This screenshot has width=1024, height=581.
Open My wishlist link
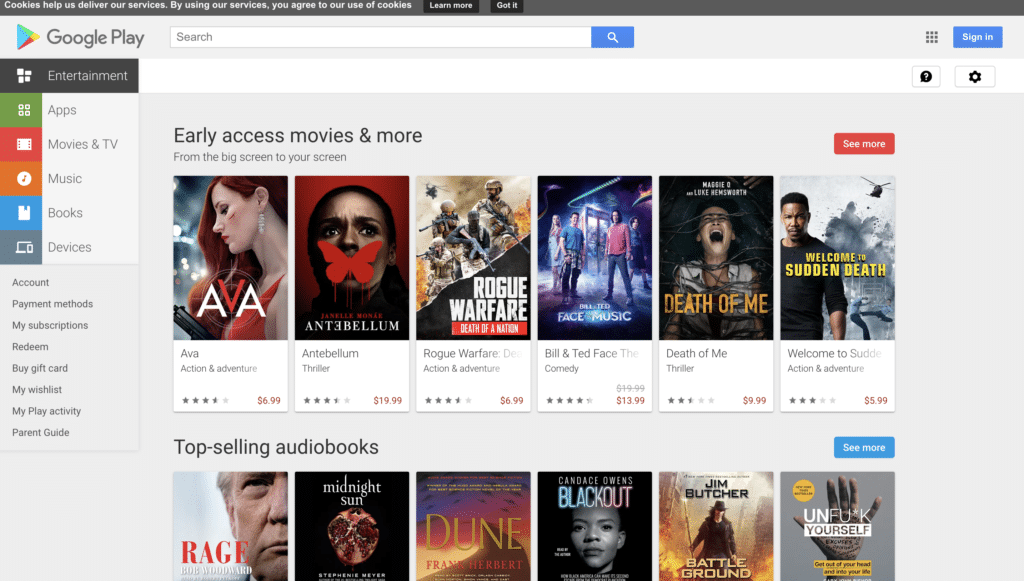coord(37,390)
